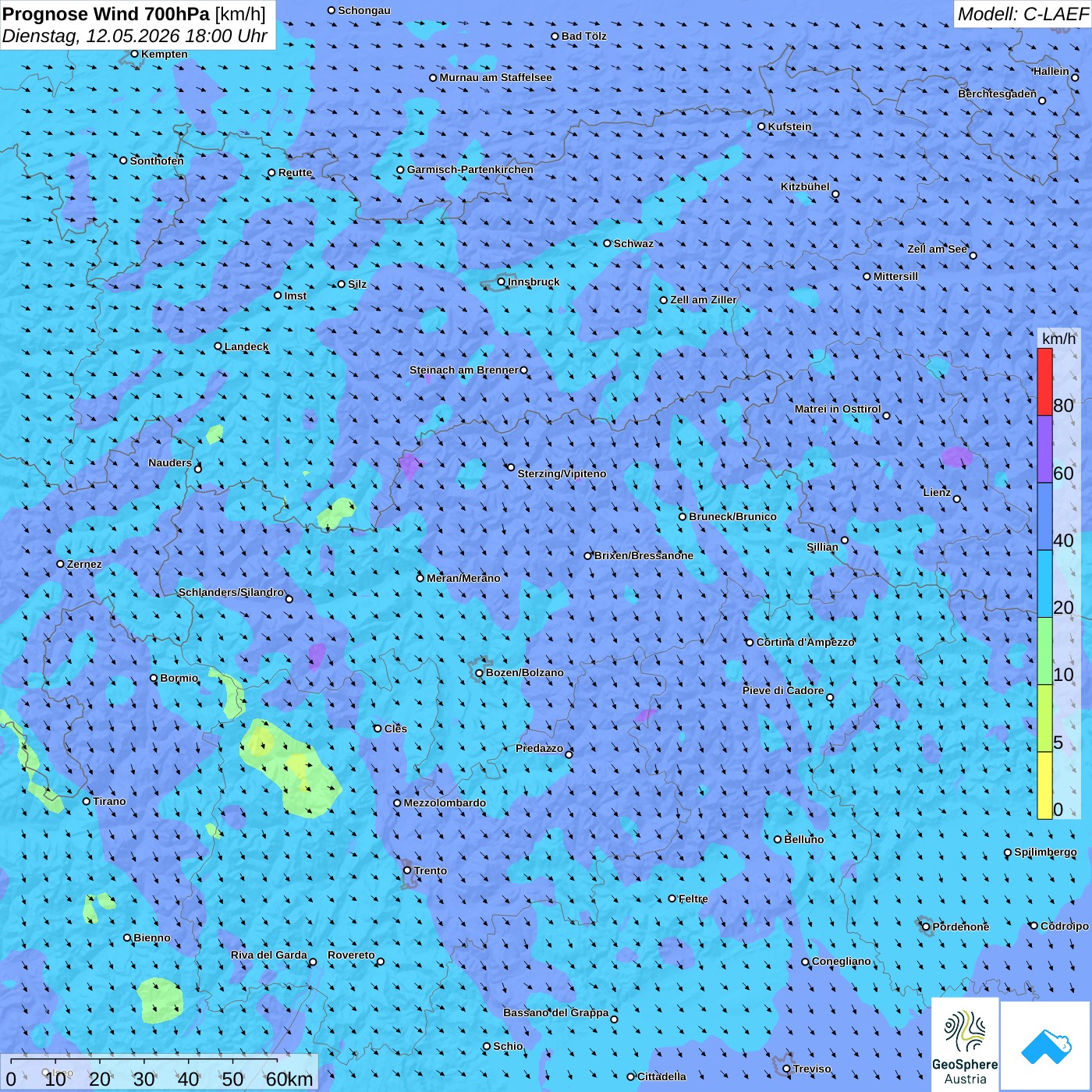
Task: Click the Pordenone city marker
Action: point(927,927)
